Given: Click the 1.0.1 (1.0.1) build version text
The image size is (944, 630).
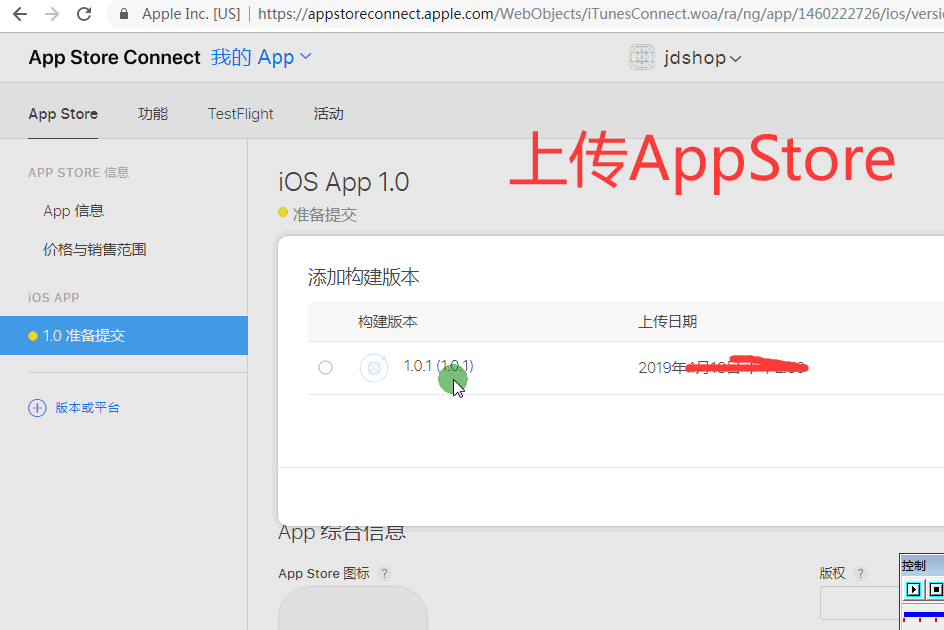Looking at the screenshot, I should (x=438, y=366).
